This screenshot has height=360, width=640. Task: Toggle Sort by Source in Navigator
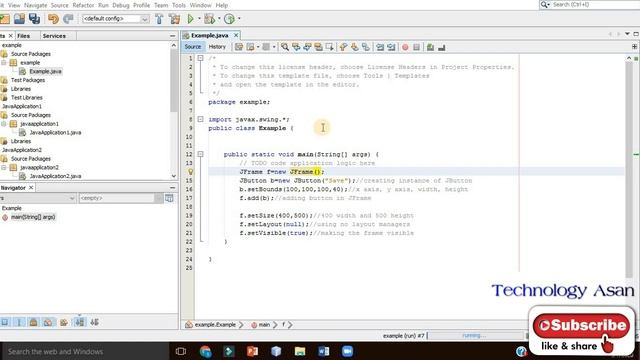94,322
